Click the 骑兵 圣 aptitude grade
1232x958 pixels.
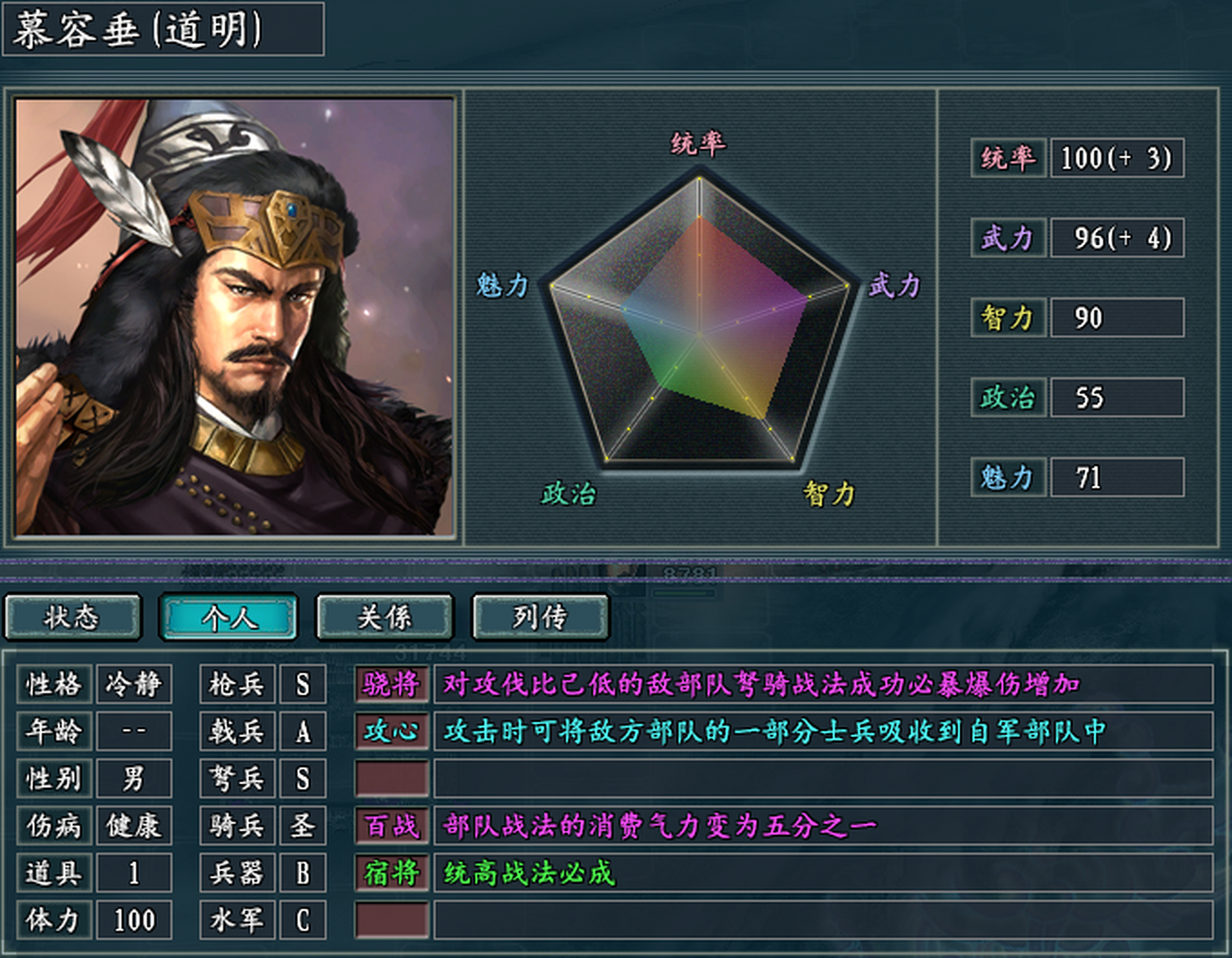tap(302, 826)
